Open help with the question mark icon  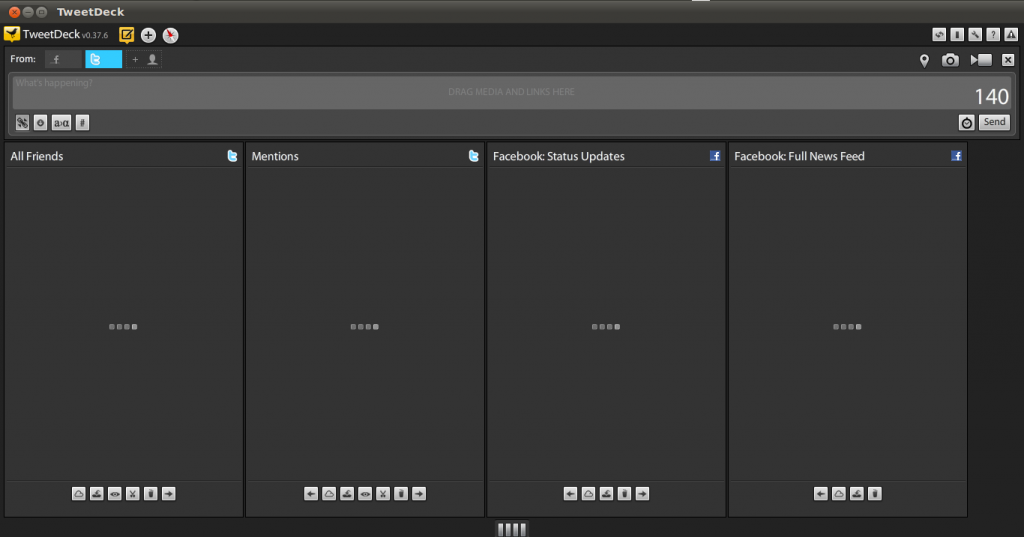pos(993,35)
